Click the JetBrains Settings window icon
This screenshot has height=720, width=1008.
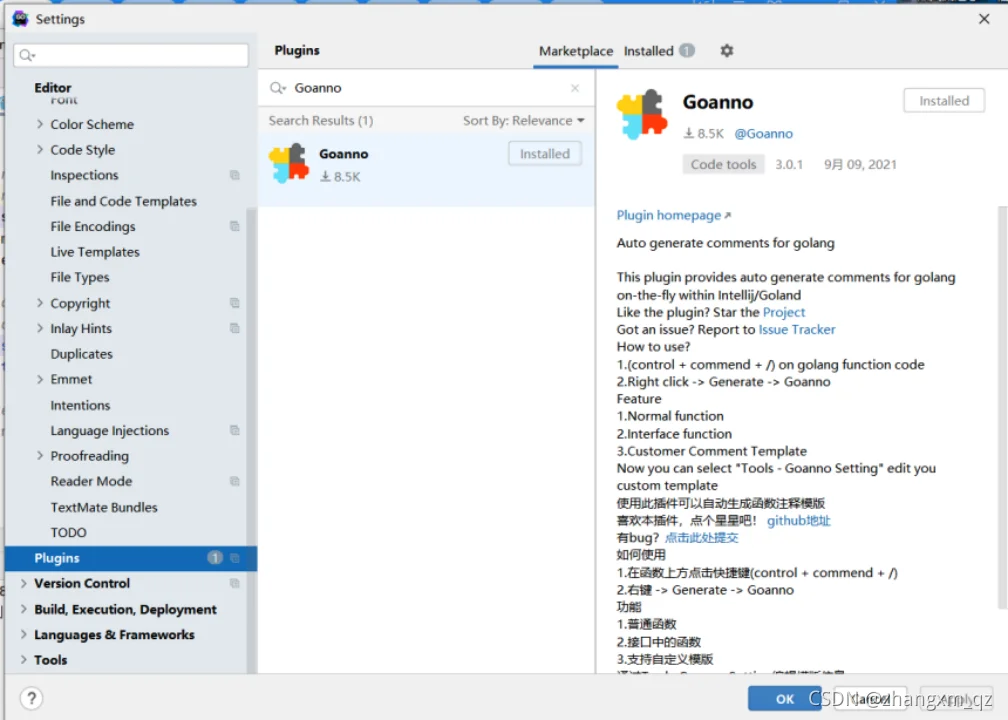tap(20, 19)
